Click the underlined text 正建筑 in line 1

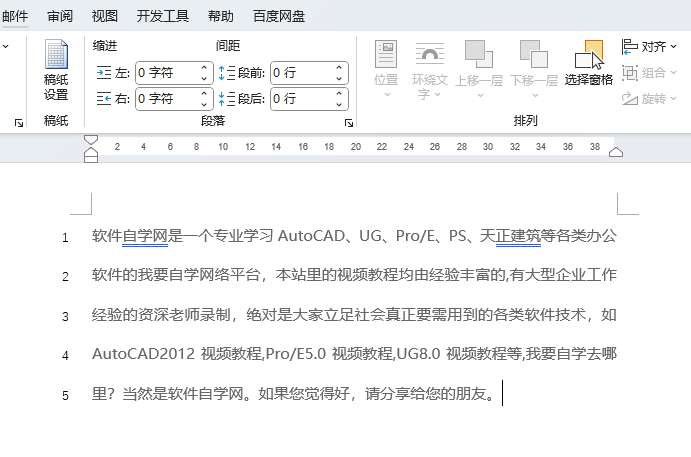[518, 236]
